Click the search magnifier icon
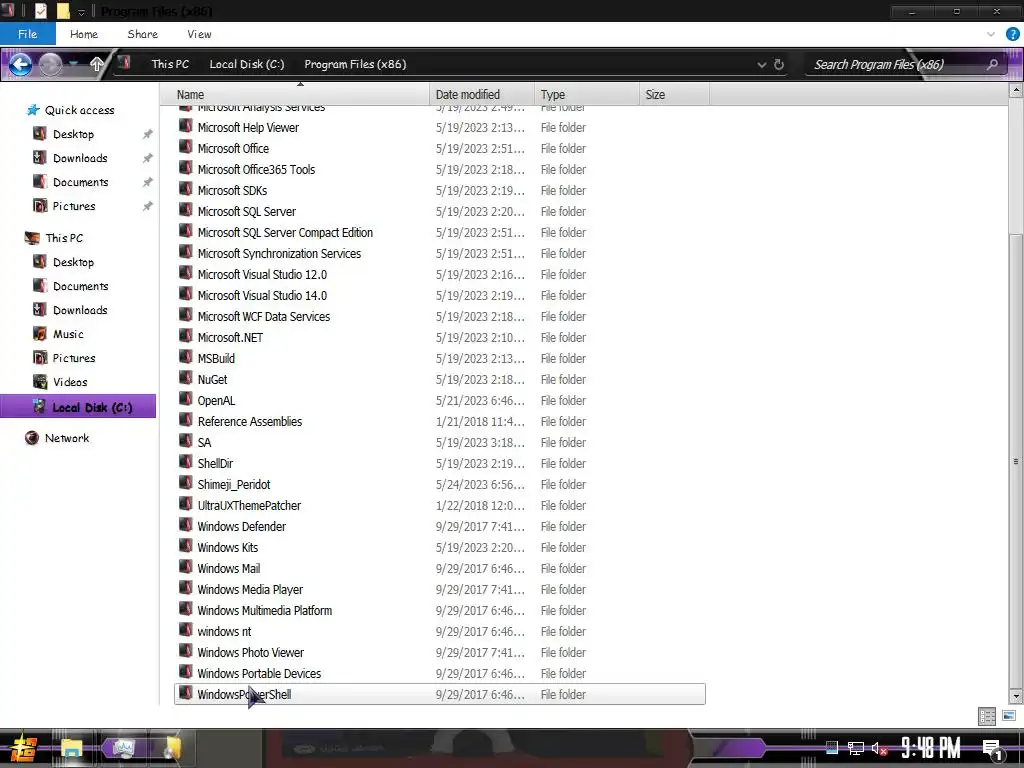1024x768 pixels. tap(992, 64)
